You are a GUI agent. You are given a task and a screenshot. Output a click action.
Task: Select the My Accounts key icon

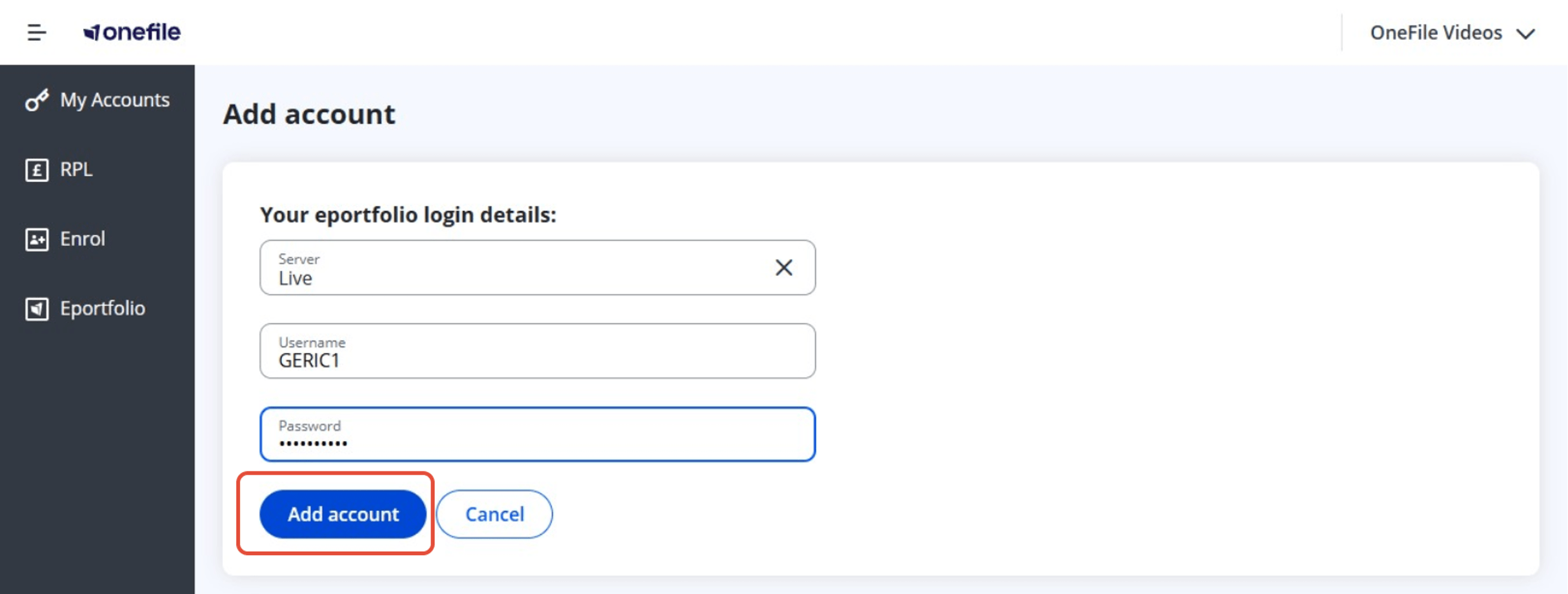point(37,100)
